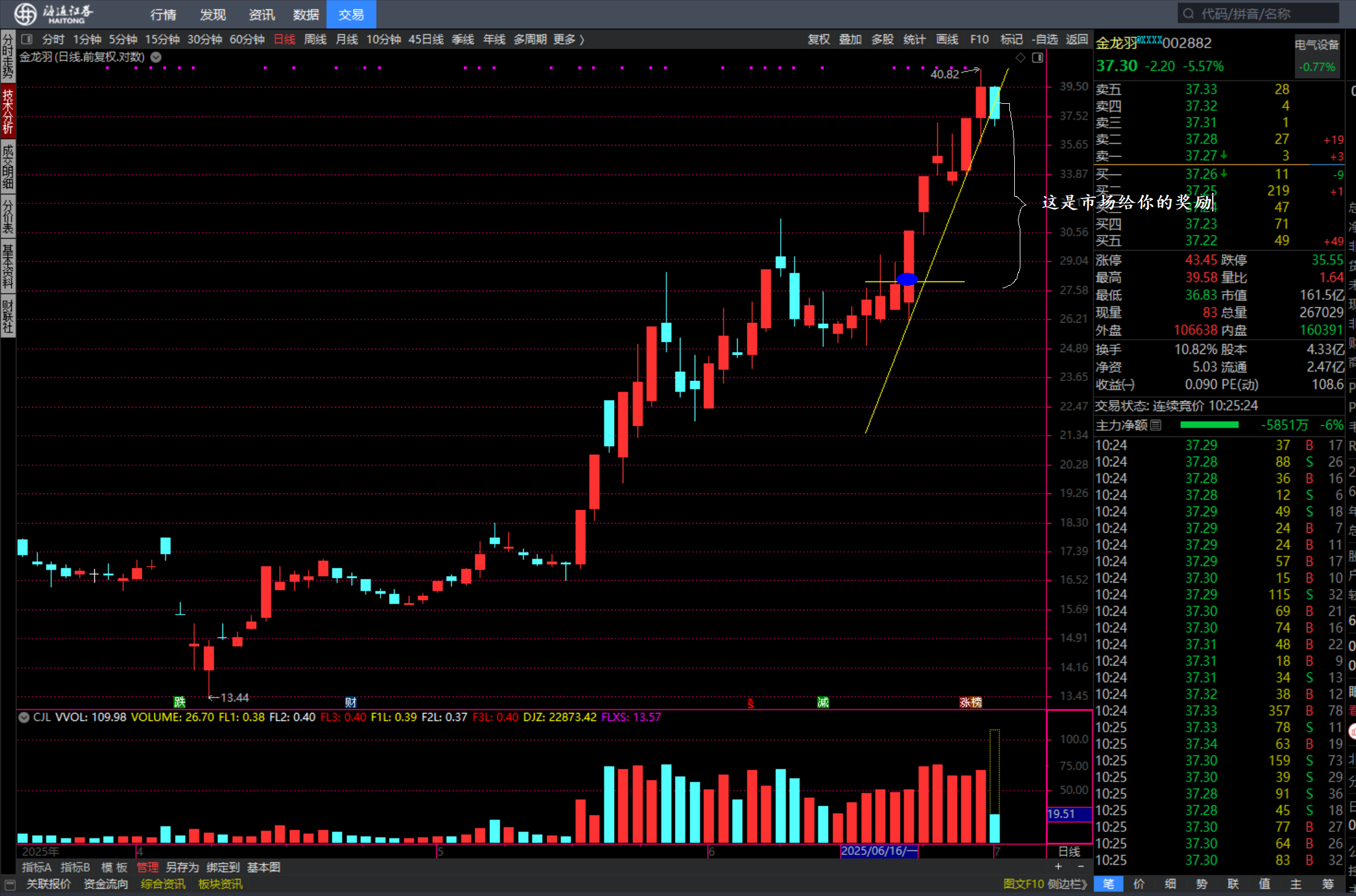Switch chart to 周线 period
The width and height of the screenshot is (1356, 896).
315,39
